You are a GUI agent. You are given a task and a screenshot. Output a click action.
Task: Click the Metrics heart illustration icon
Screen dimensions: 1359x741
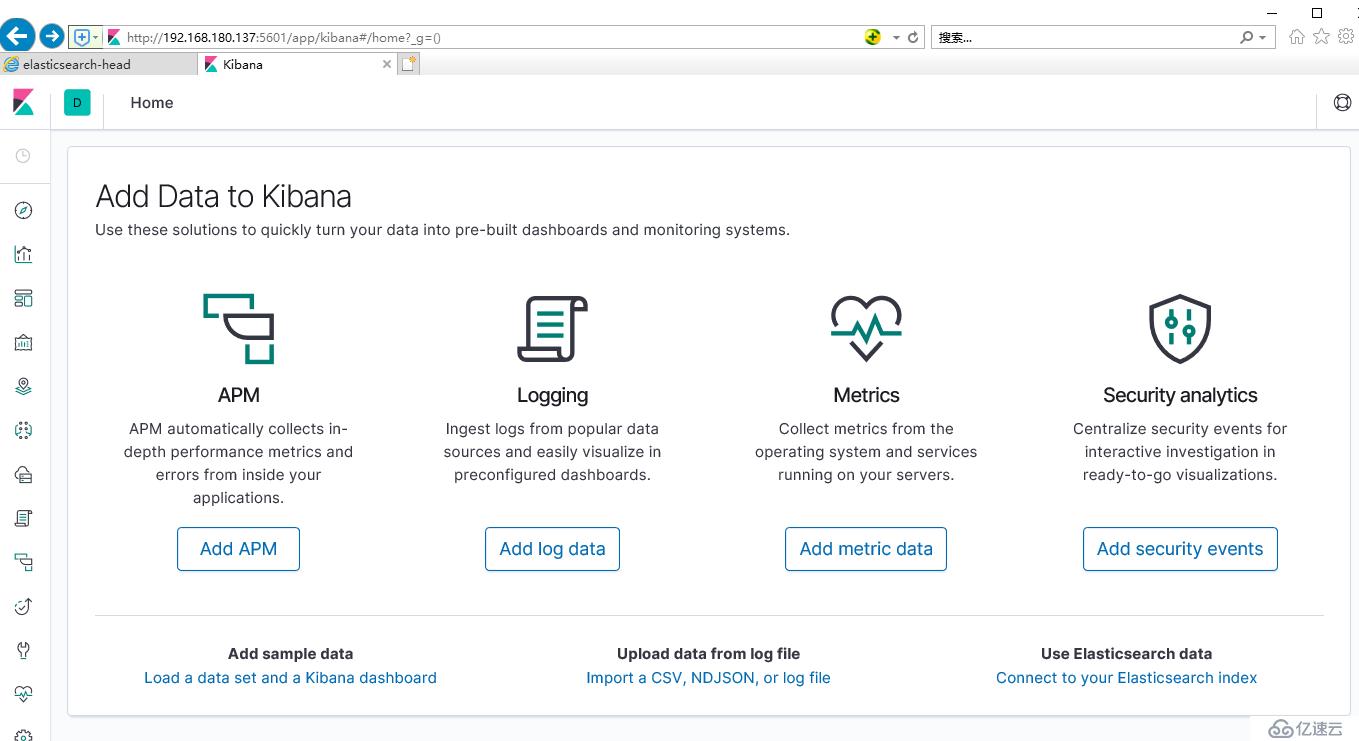[x=866, y=328]
